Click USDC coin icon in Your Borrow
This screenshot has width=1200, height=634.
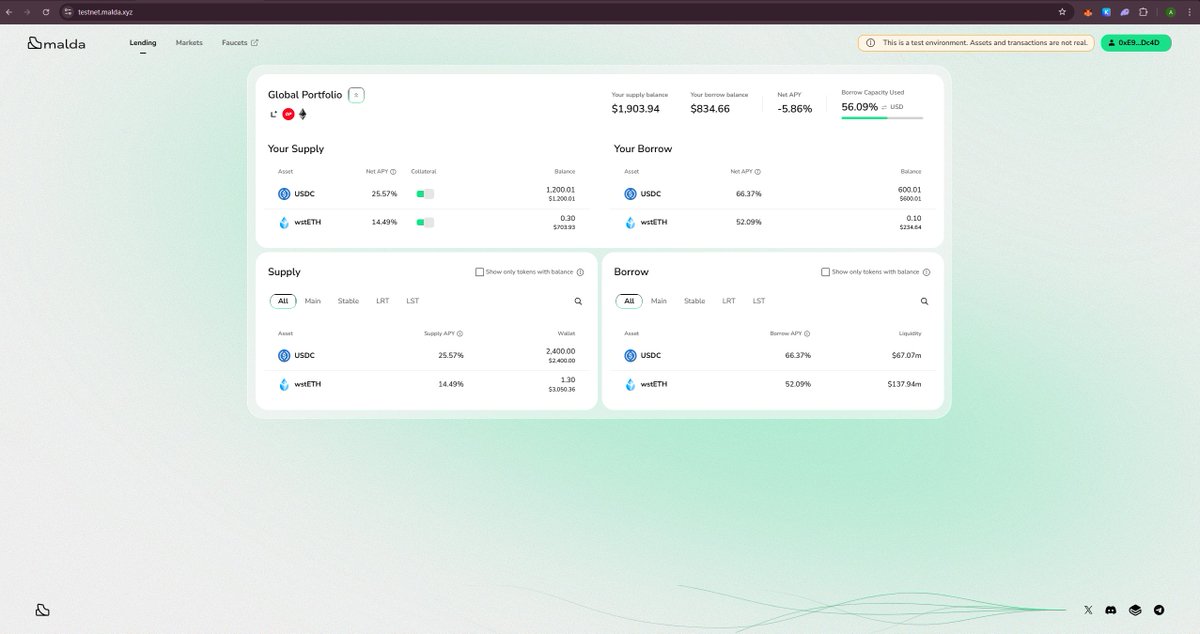(x=630, y=194)
